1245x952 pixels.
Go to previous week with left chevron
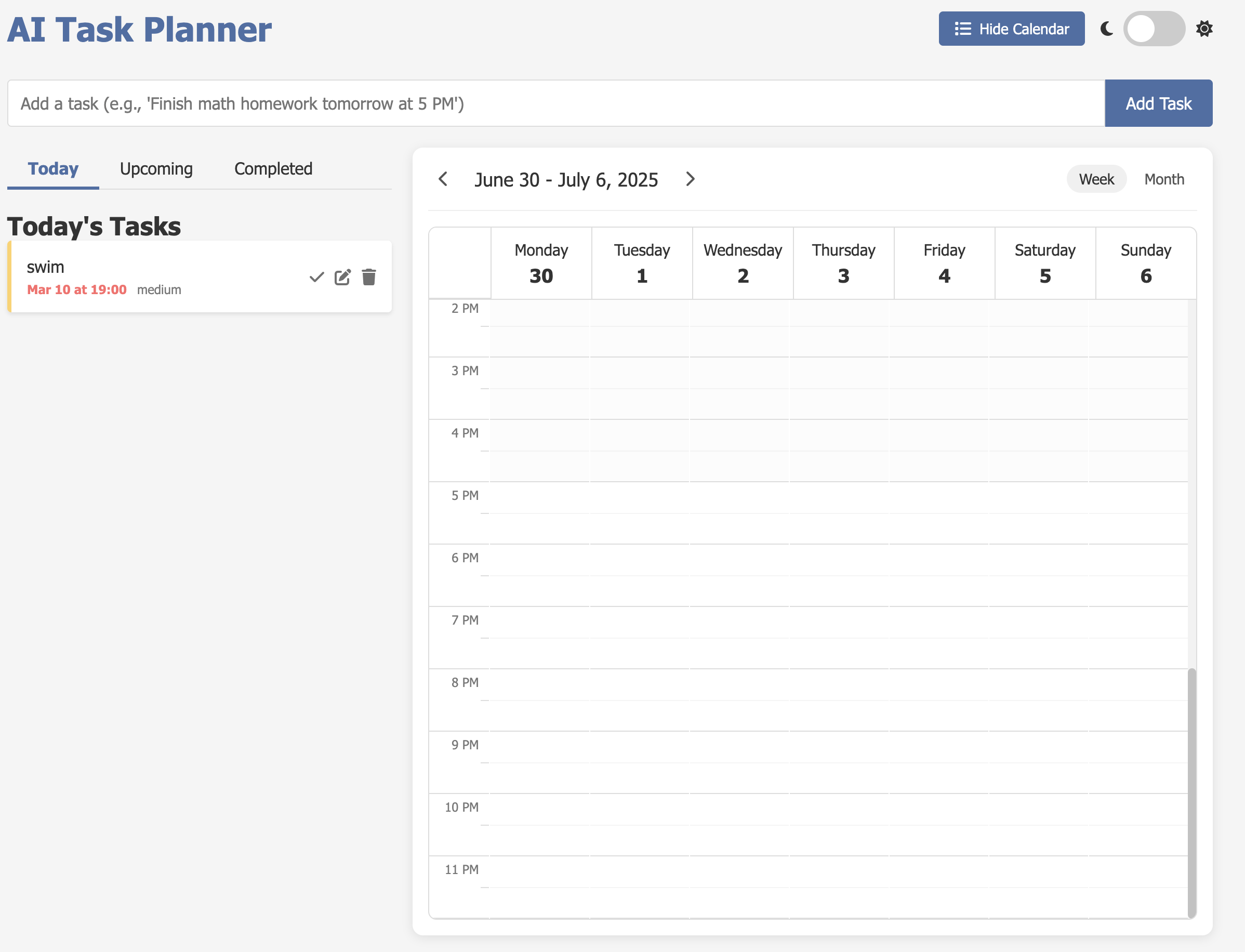[443, 179]
